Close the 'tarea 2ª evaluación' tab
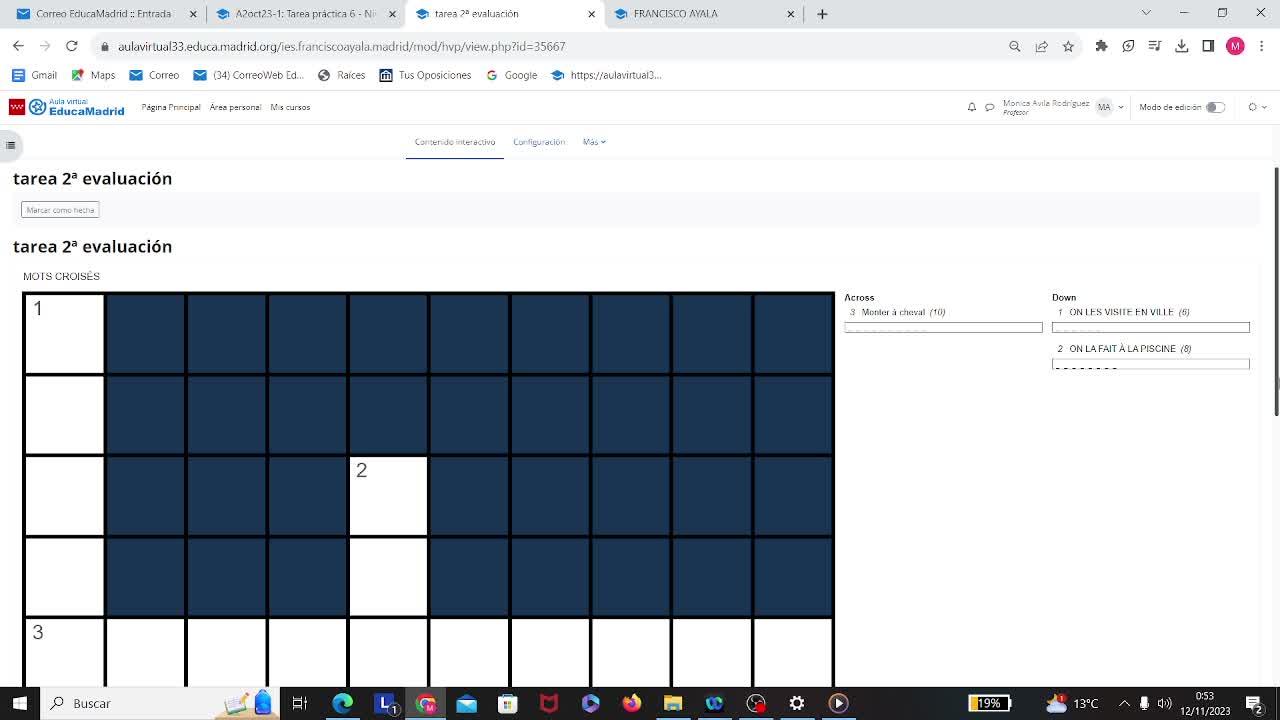The image size is (1280, 720). [x=591, y=14]
